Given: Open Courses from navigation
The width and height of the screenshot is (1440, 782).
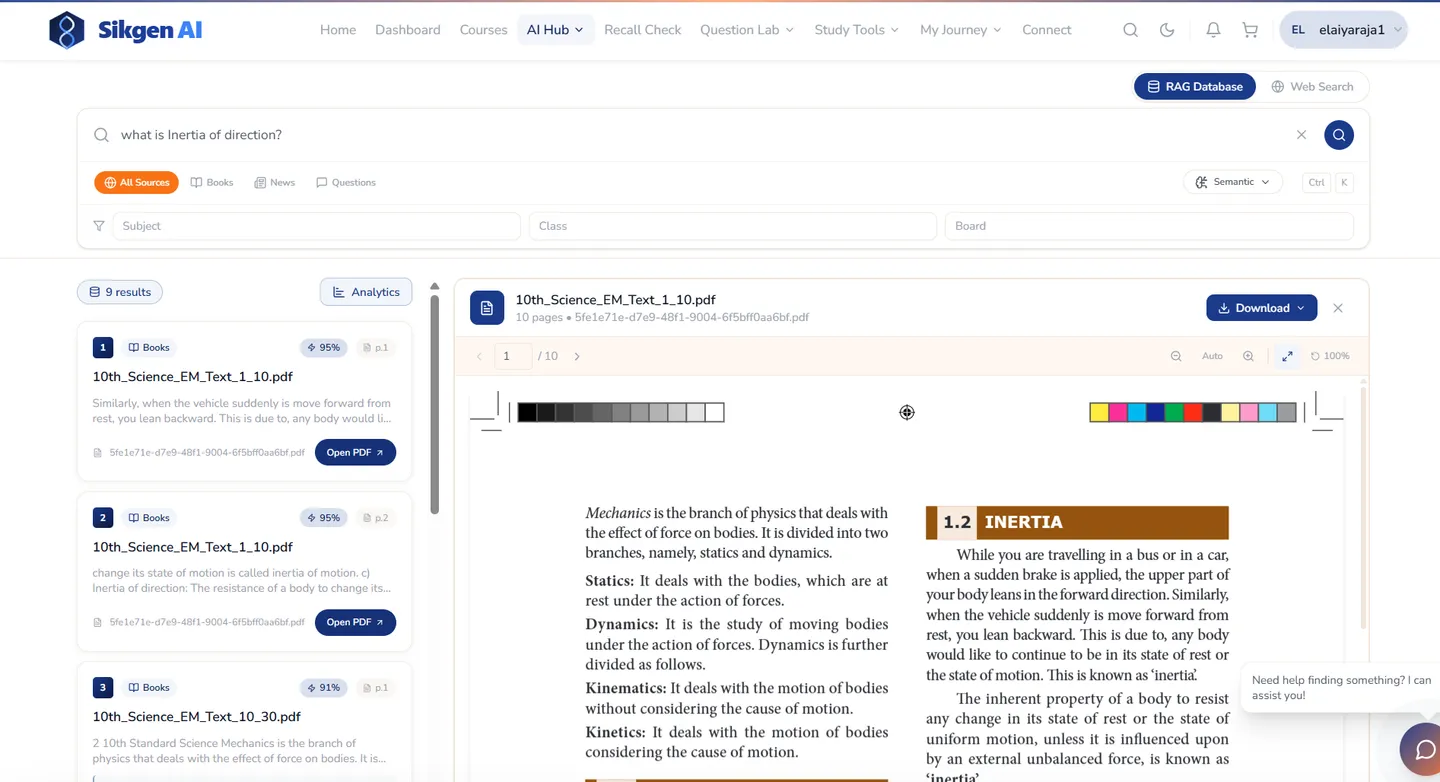Looking at the screenshot, I should (484, 30).
